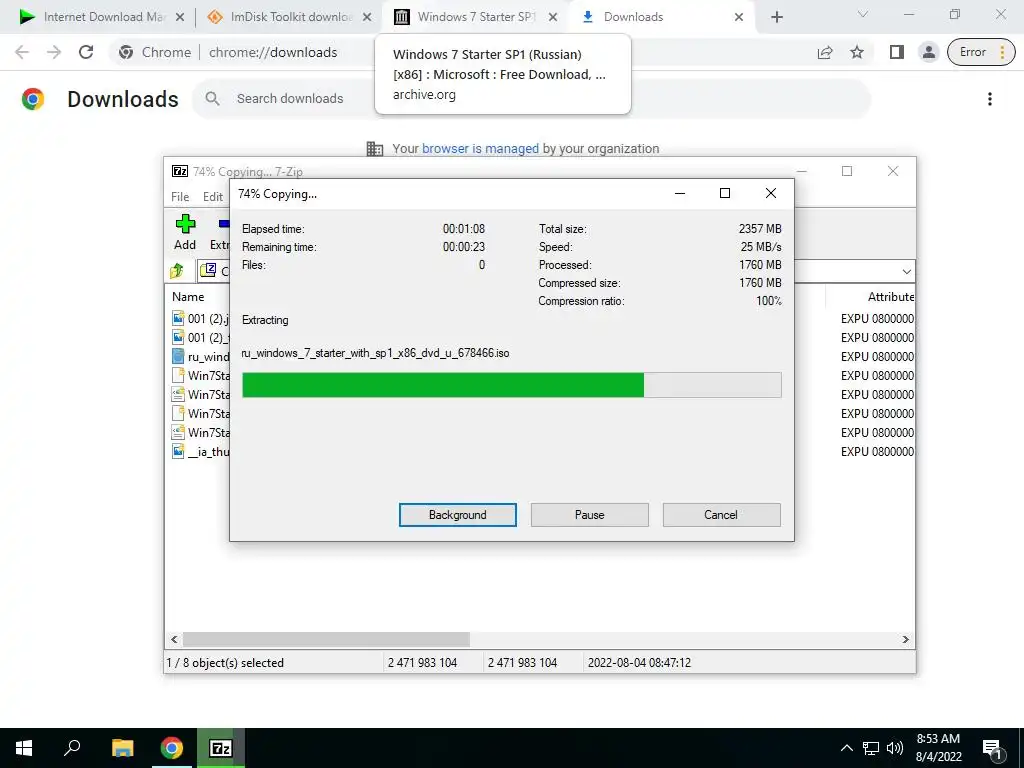Click the extracting ISO filename text
This screenshot has width=1024, height=768.
[x=375, y=353]
